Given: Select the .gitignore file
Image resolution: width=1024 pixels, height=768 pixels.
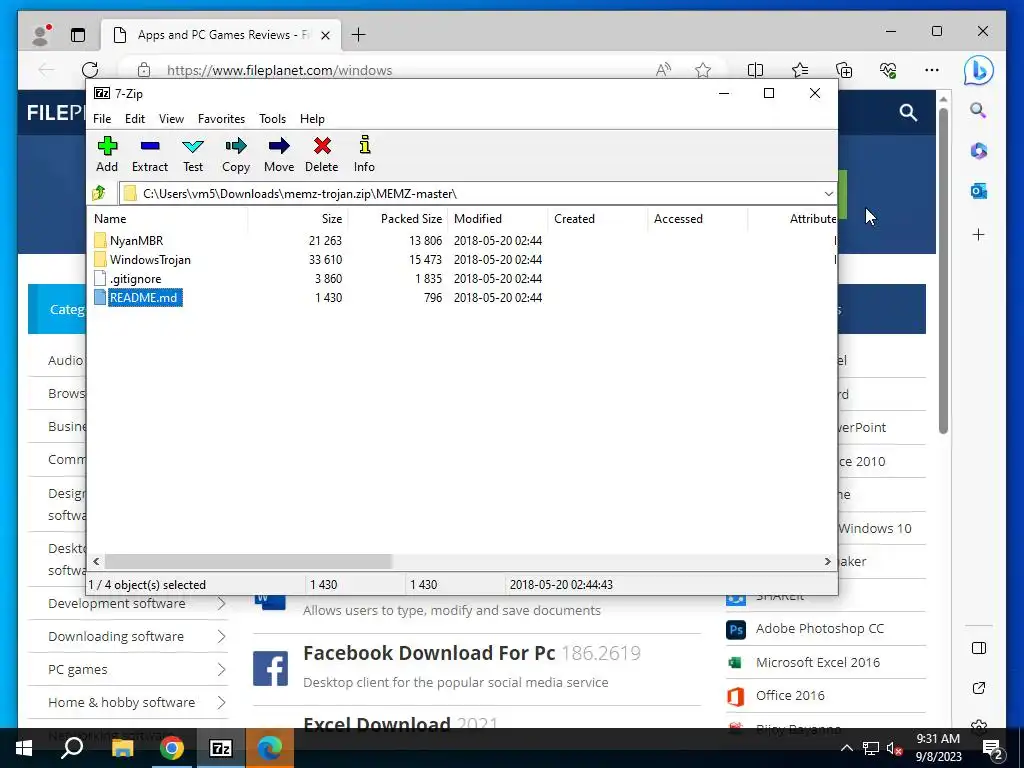Looking at the screenshot, I should tap(135, 278).
